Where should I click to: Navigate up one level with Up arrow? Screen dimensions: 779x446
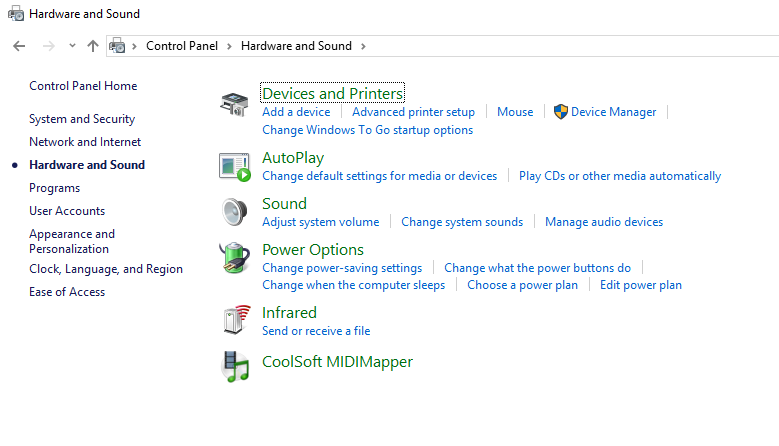pyautogui.click(x=93, y=46)
